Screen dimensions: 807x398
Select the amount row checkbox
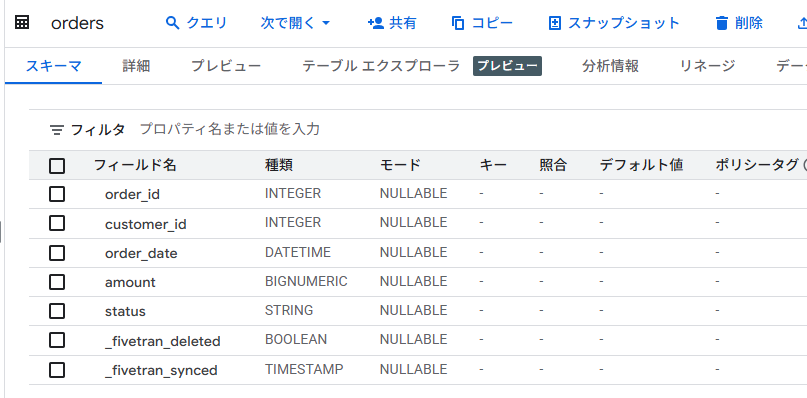pyautogui.click(x=57, y=282)
